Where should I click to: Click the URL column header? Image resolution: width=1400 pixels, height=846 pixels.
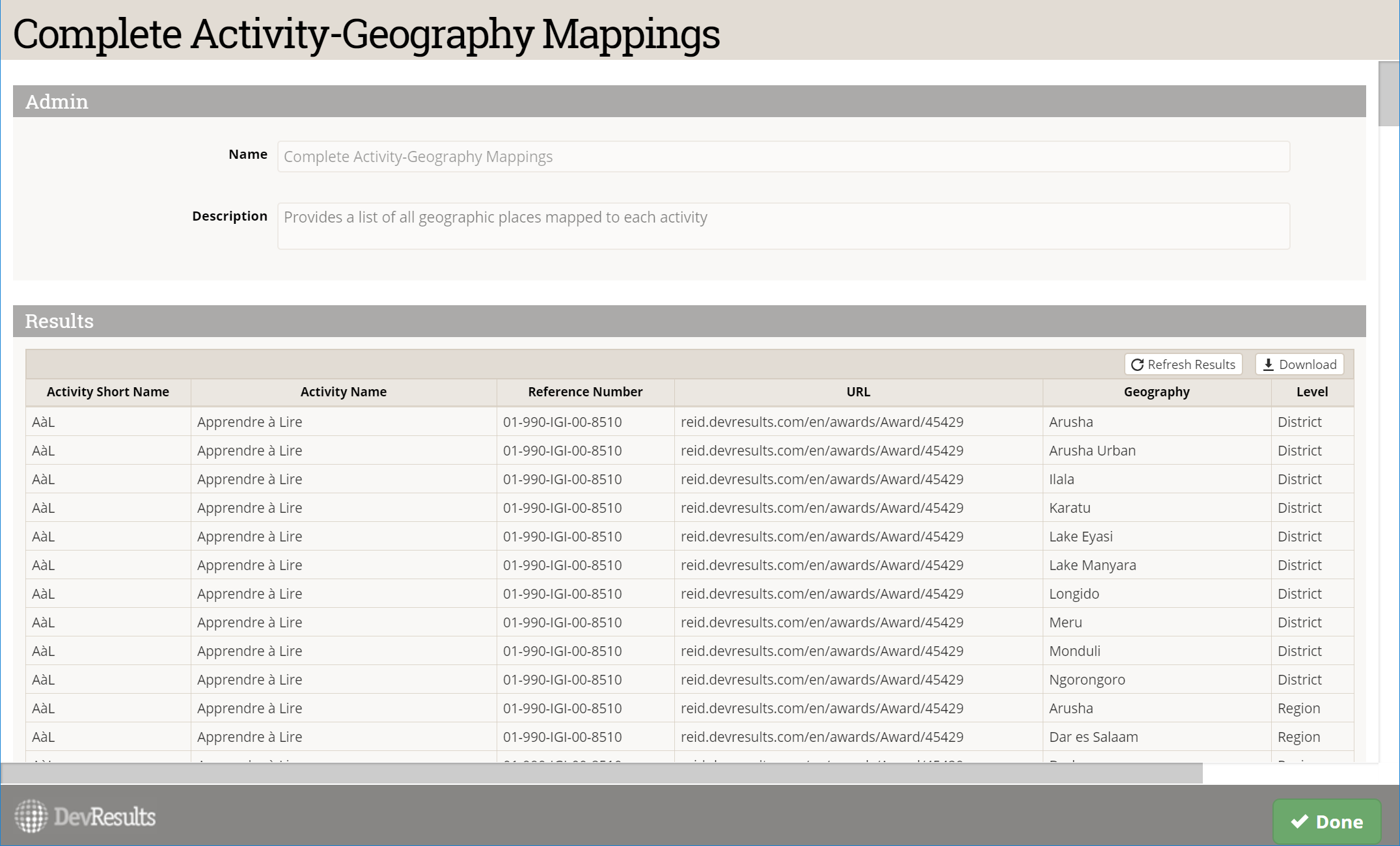858,392
